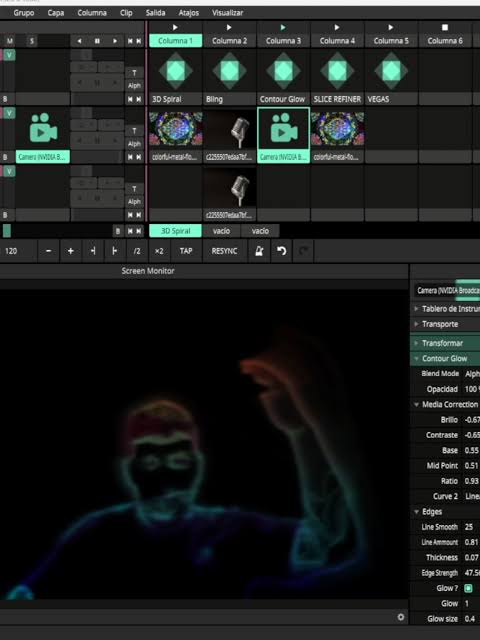This screenshot has width=480, height=640.
Task: Open the Capa menu
Action: click(56, 13)
